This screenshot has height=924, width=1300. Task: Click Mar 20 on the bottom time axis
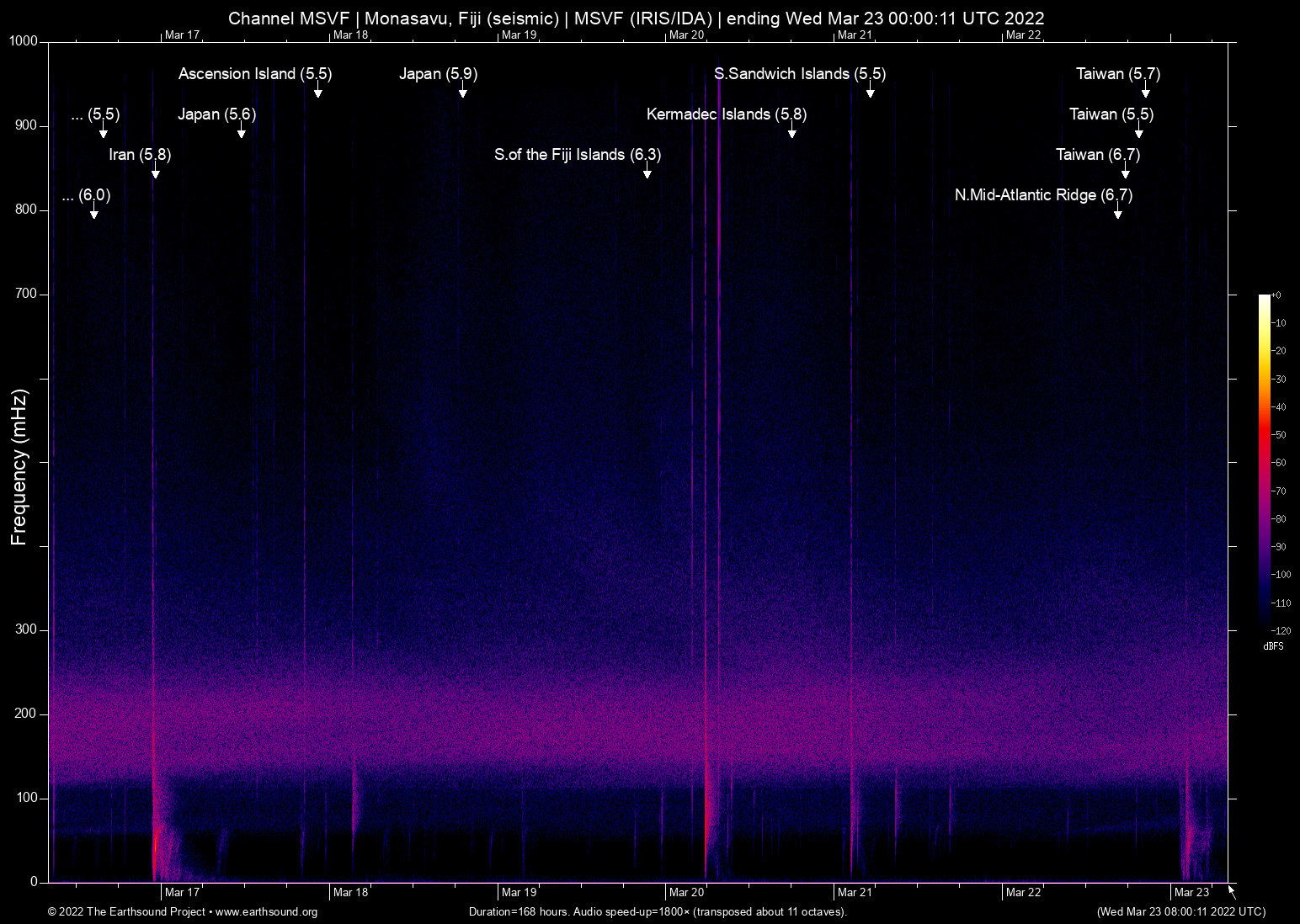pyautogui.click(x=686, y=892)
